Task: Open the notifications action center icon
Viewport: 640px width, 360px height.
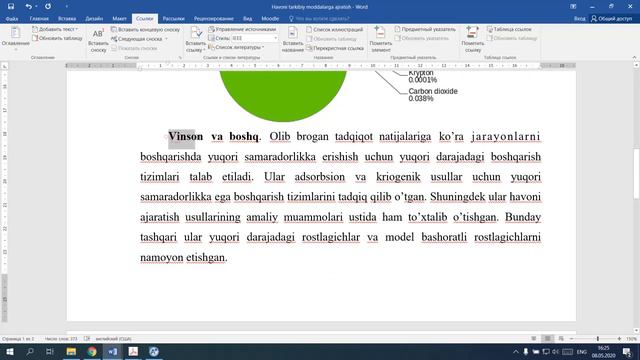Action: pos(627,351)
